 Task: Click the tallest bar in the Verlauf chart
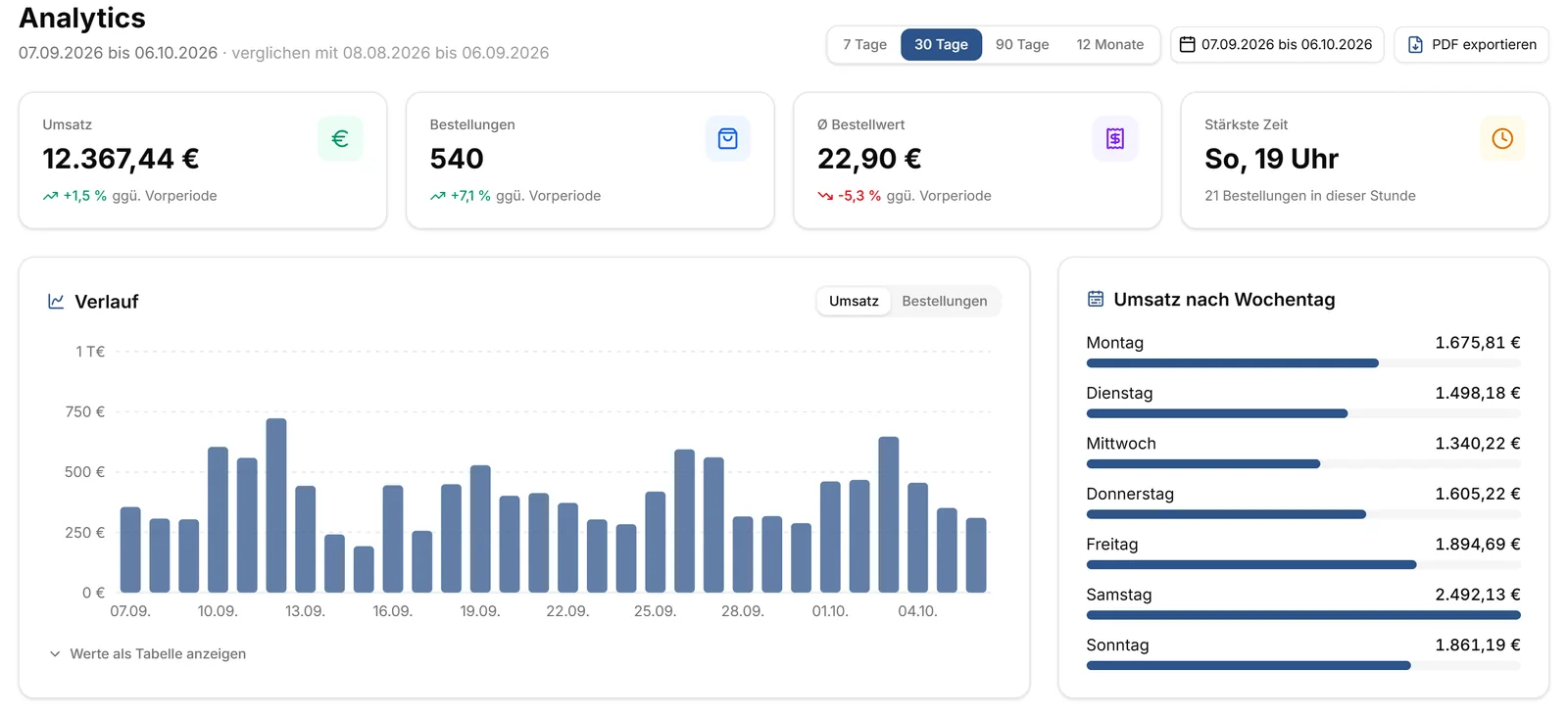tap(276, 505)
